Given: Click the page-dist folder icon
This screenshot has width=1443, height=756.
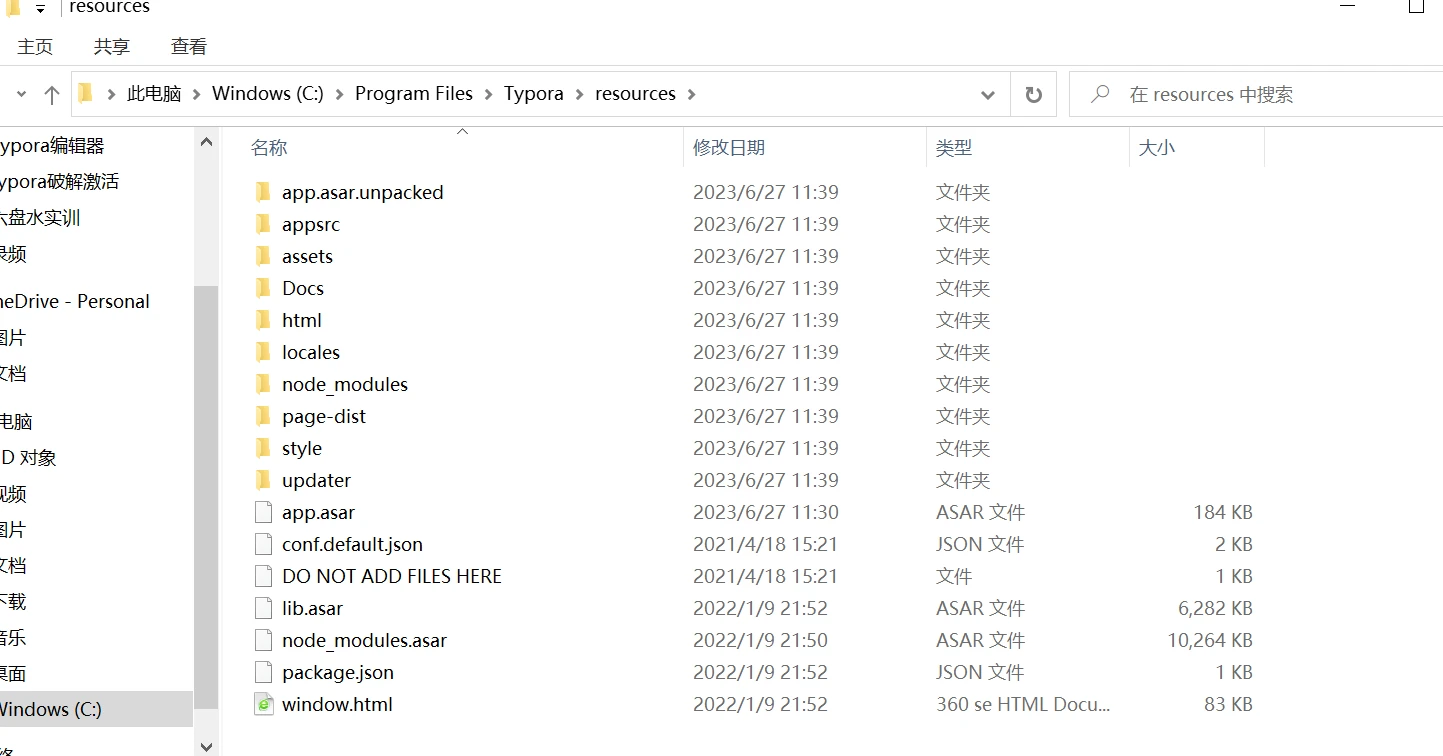Looking at the screenshot, I should tap(263, 416).
